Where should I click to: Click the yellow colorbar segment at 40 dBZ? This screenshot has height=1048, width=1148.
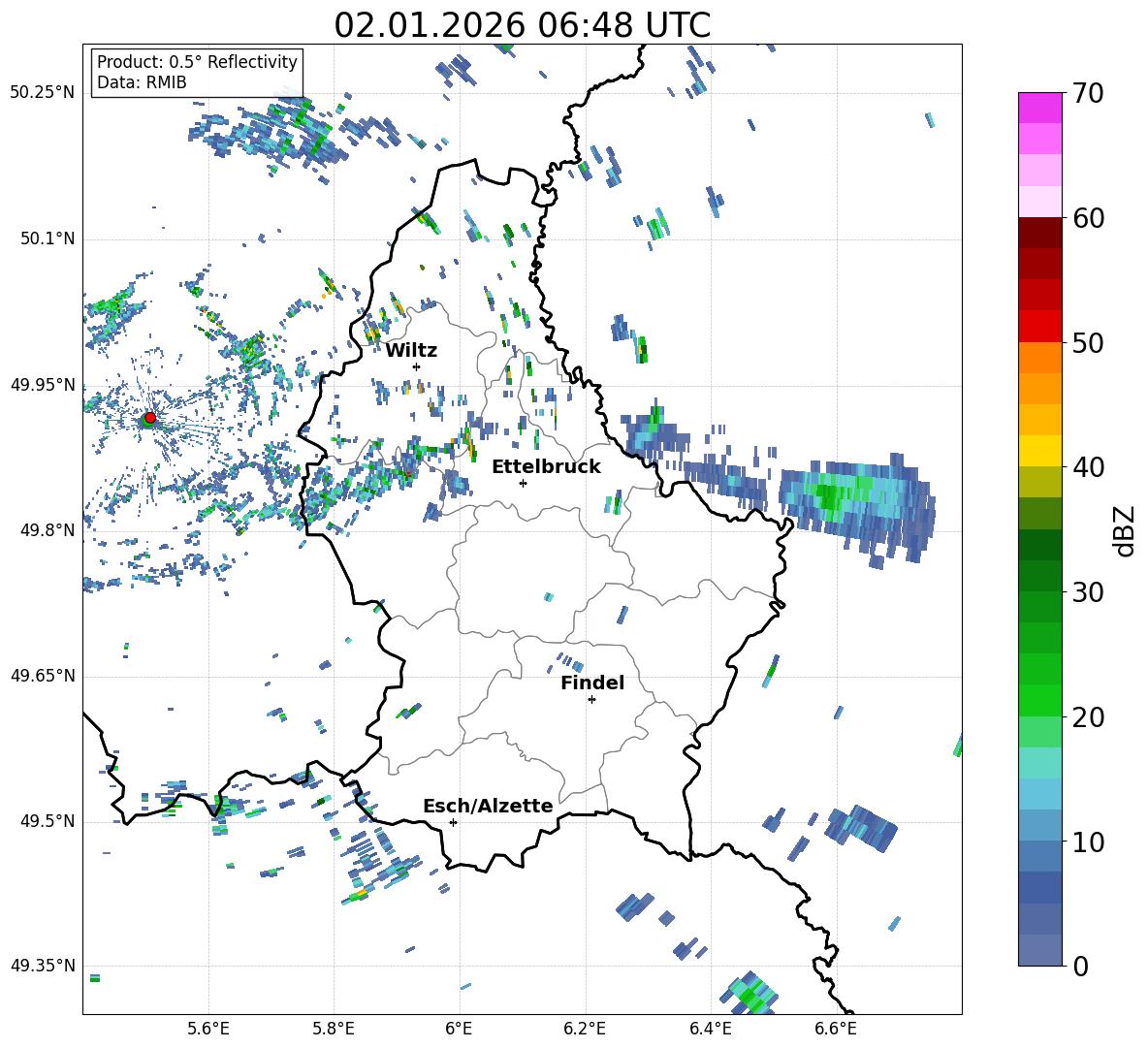1039,451
